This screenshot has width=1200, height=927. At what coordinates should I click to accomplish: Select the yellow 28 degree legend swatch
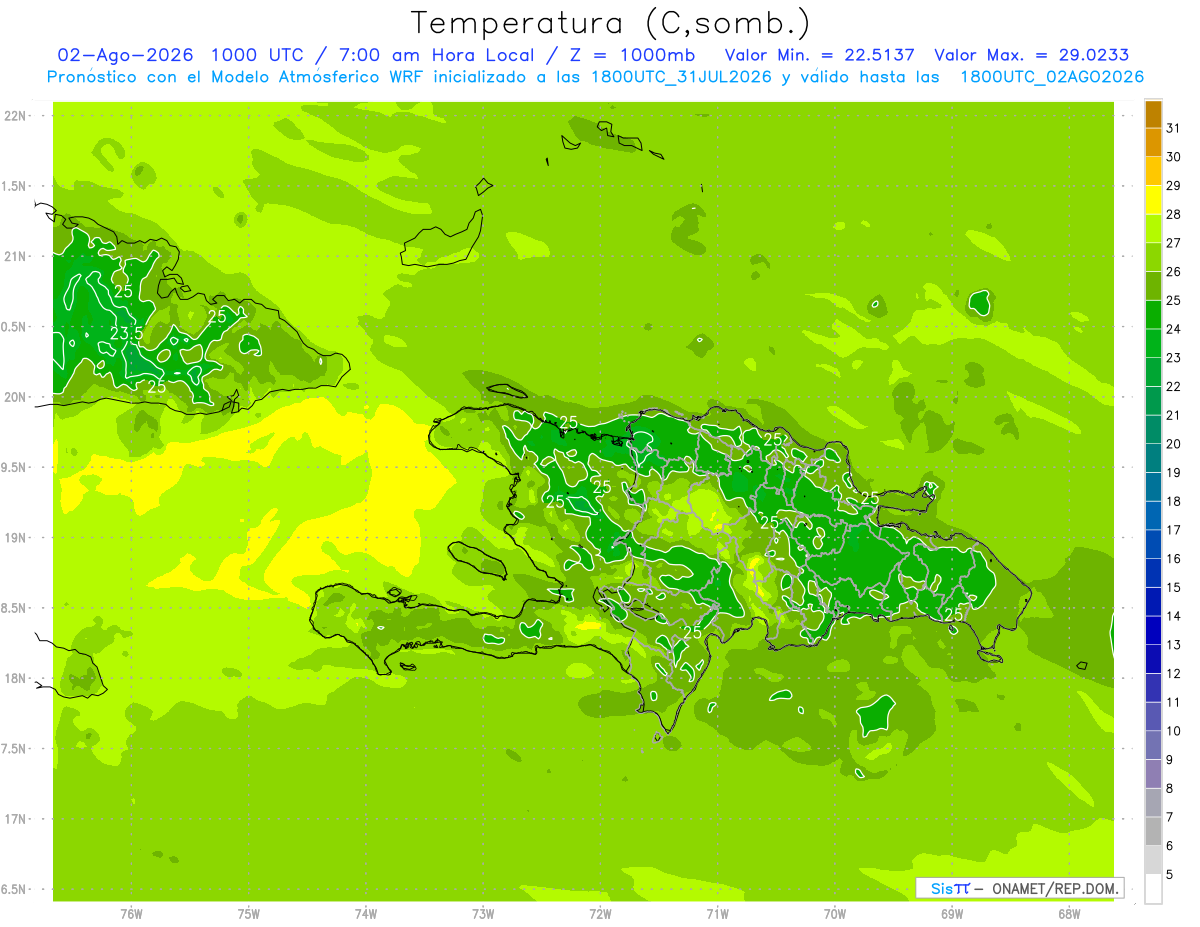pos(1153,200)
